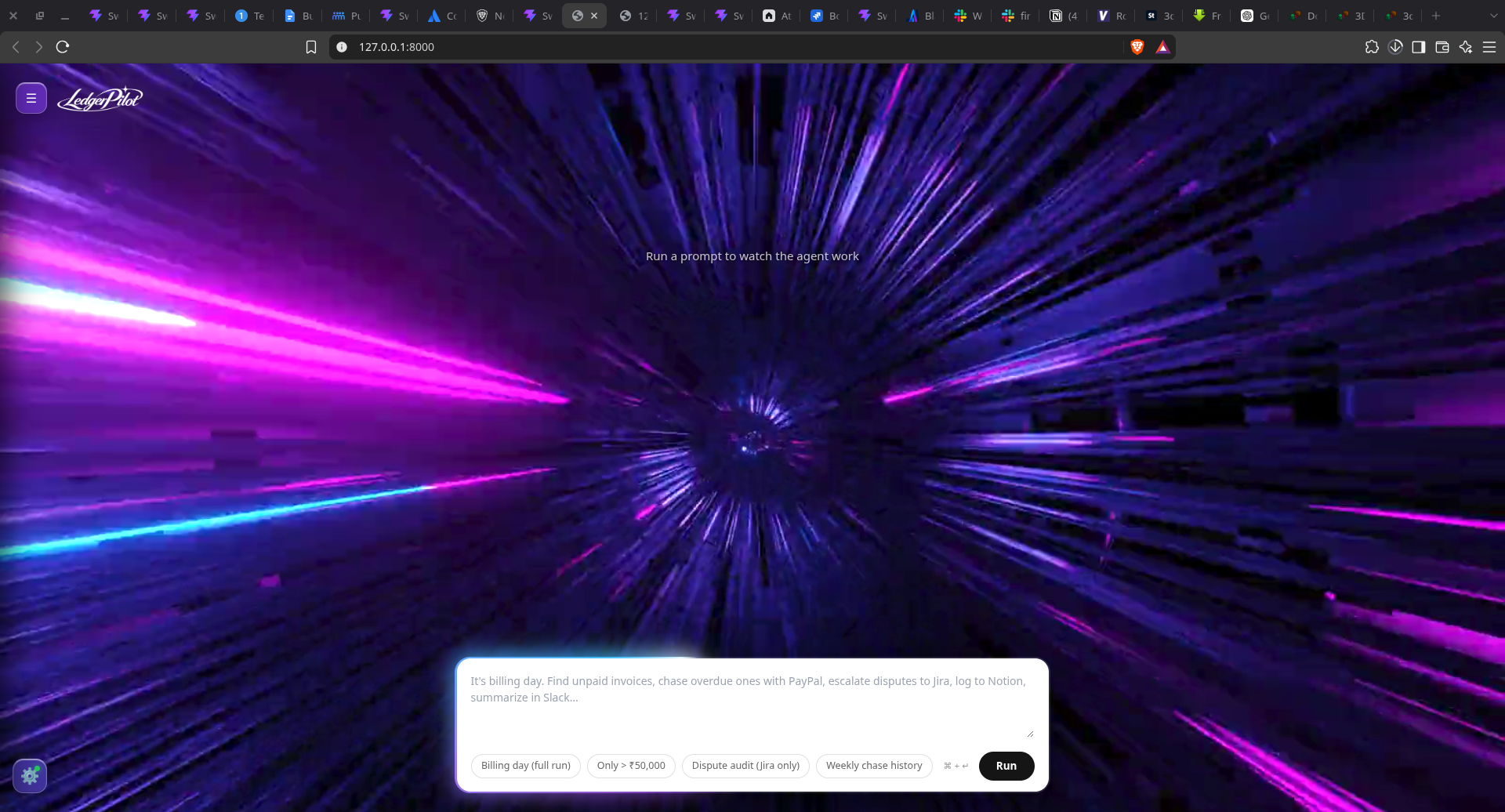Pick the Dispute audit (Jira only) preset
1505x812 pixels.
[745, 766]
